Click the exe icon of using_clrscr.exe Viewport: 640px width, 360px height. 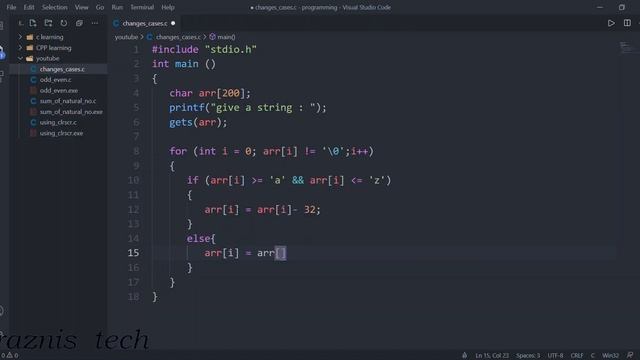coord(33,133)
